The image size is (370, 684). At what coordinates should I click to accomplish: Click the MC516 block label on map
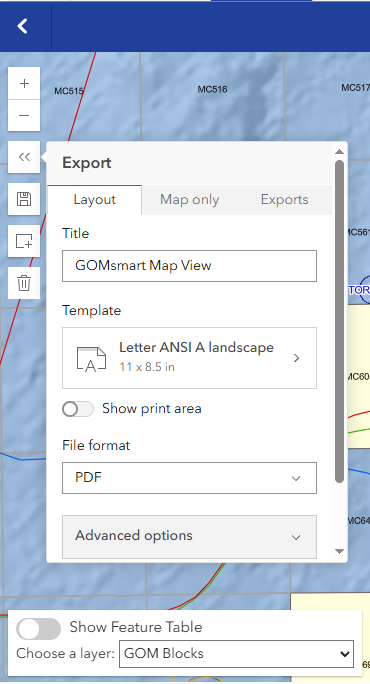(212, 89)
